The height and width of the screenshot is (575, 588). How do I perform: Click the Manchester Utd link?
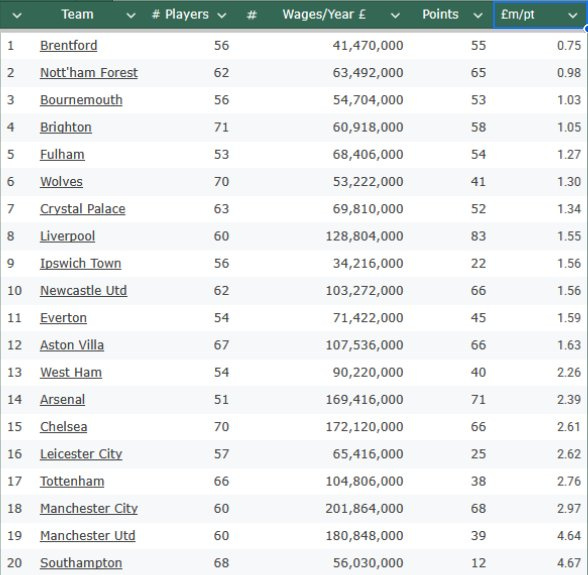pyautogui.click(x=88, y=536)
